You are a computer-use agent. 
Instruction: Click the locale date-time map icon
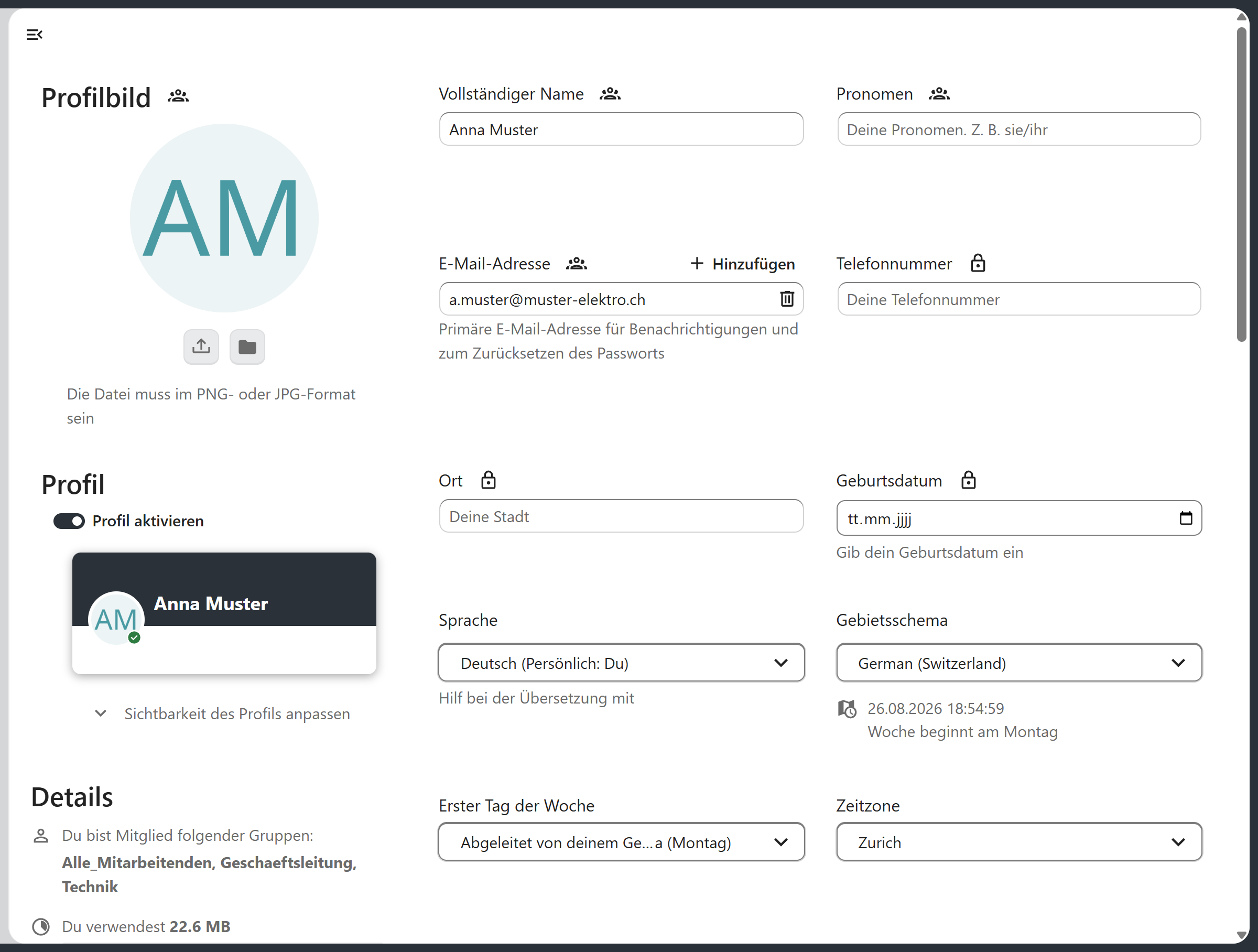[x=847, y=709]
